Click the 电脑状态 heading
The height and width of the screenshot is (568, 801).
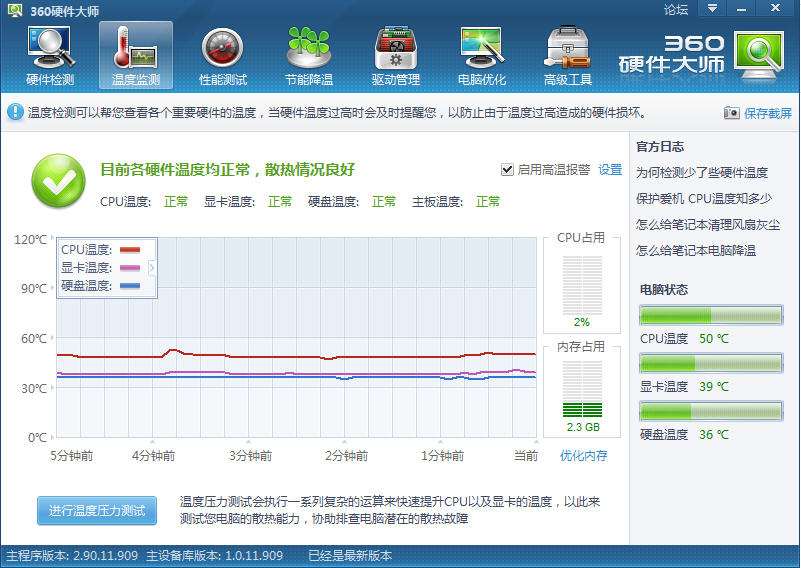point(664,290)
